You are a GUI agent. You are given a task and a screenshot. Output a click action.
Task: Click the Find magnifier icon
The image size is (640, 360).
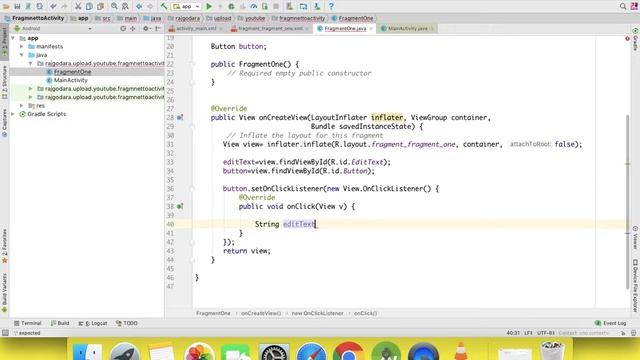click(x=114, y=6)
